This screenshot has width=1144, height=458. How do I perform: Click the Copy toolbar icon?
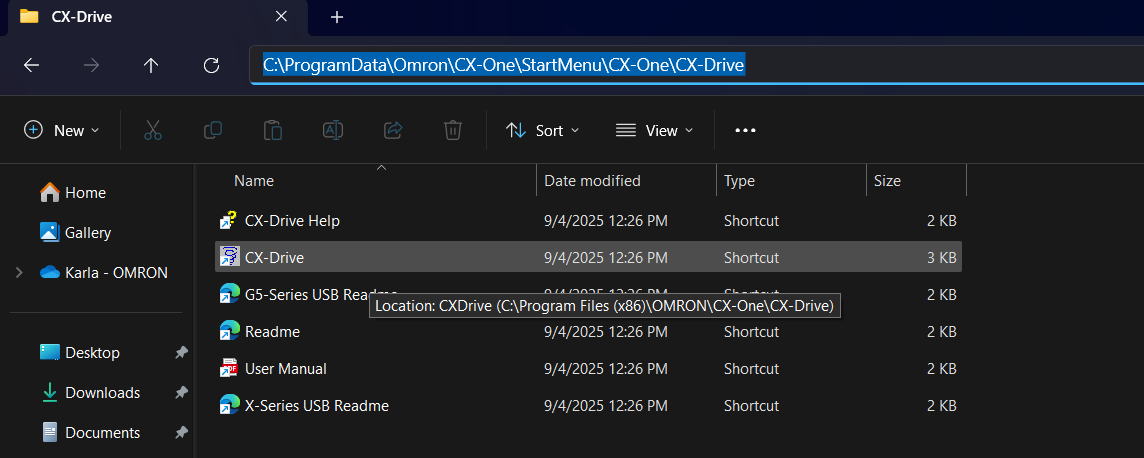coord(212,131)
